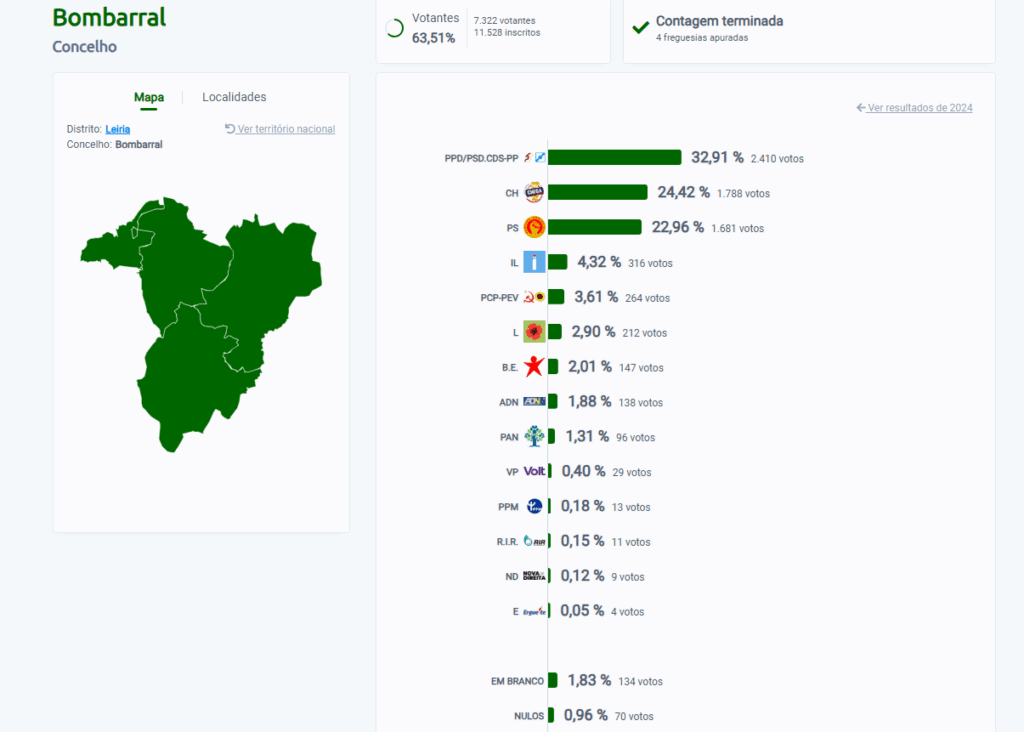Click the ADN party logo
Screen dimensions: 1024x732
tap(534, 402)
